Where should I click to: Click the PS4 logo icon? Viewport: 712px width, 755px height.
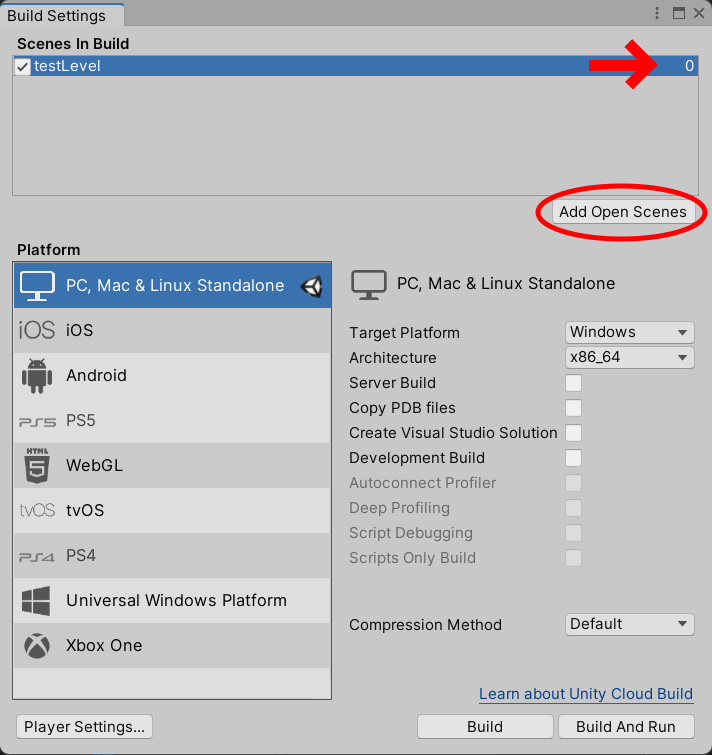coord(37,557)
